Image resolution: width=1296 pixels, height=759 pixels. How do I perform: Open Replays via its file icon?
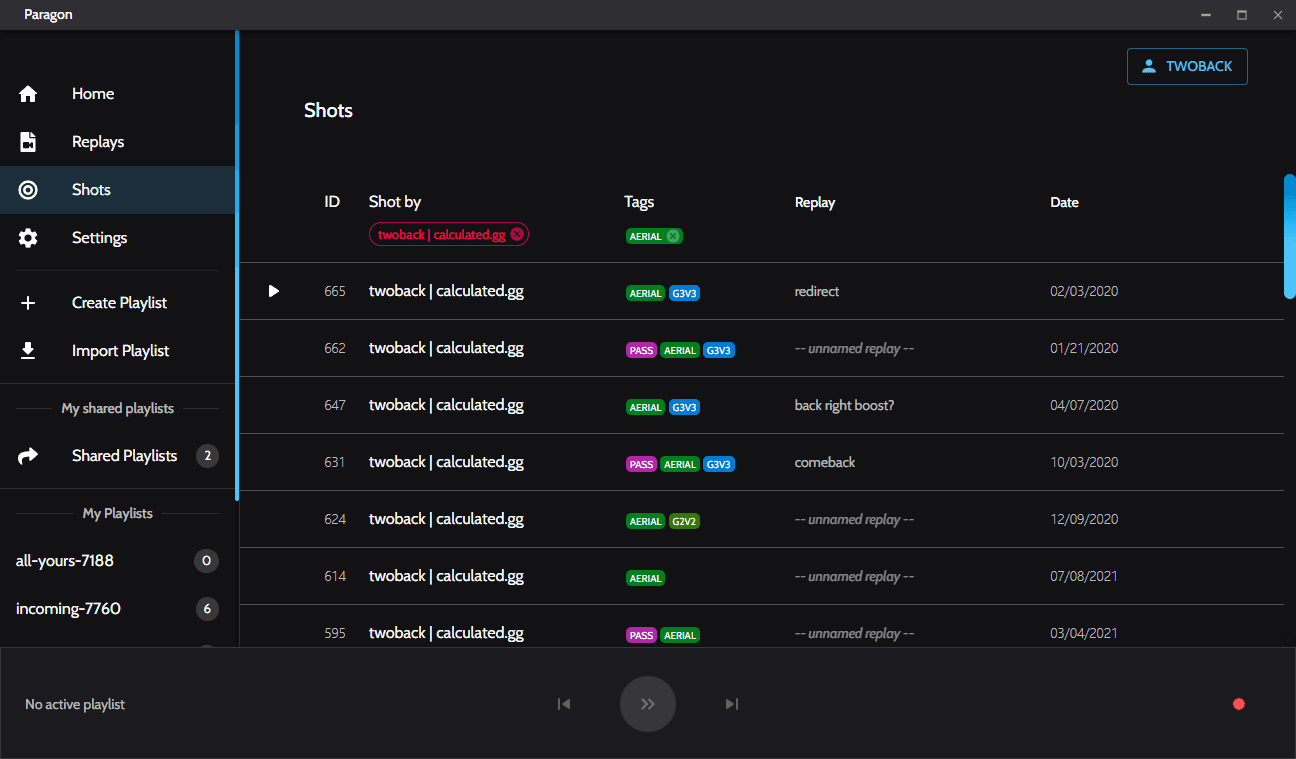[x=28, y=142]
